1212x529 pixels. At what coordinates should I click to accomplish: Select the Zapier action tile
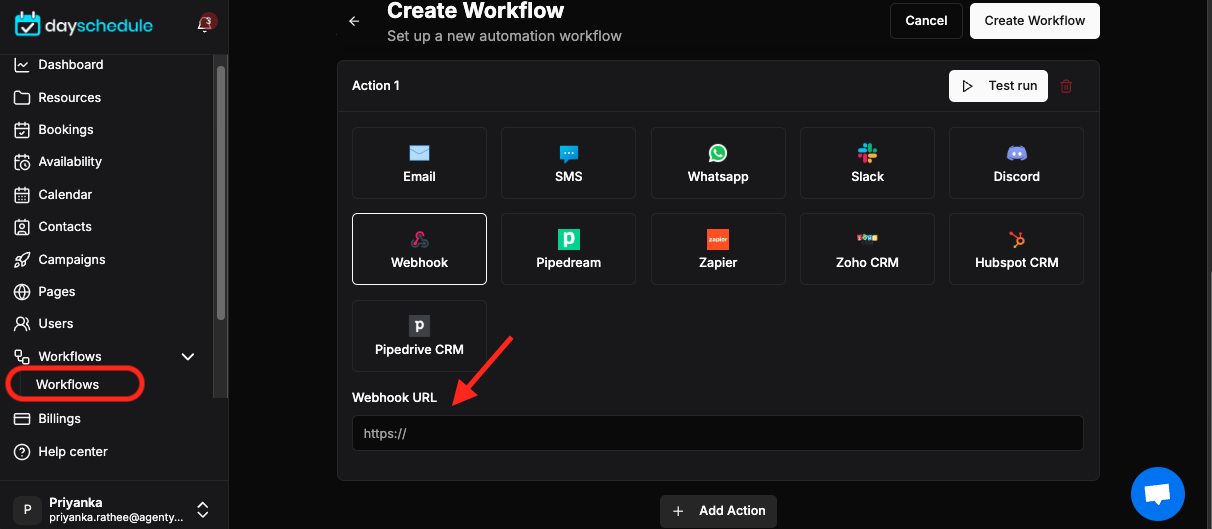tap(718, 249)
